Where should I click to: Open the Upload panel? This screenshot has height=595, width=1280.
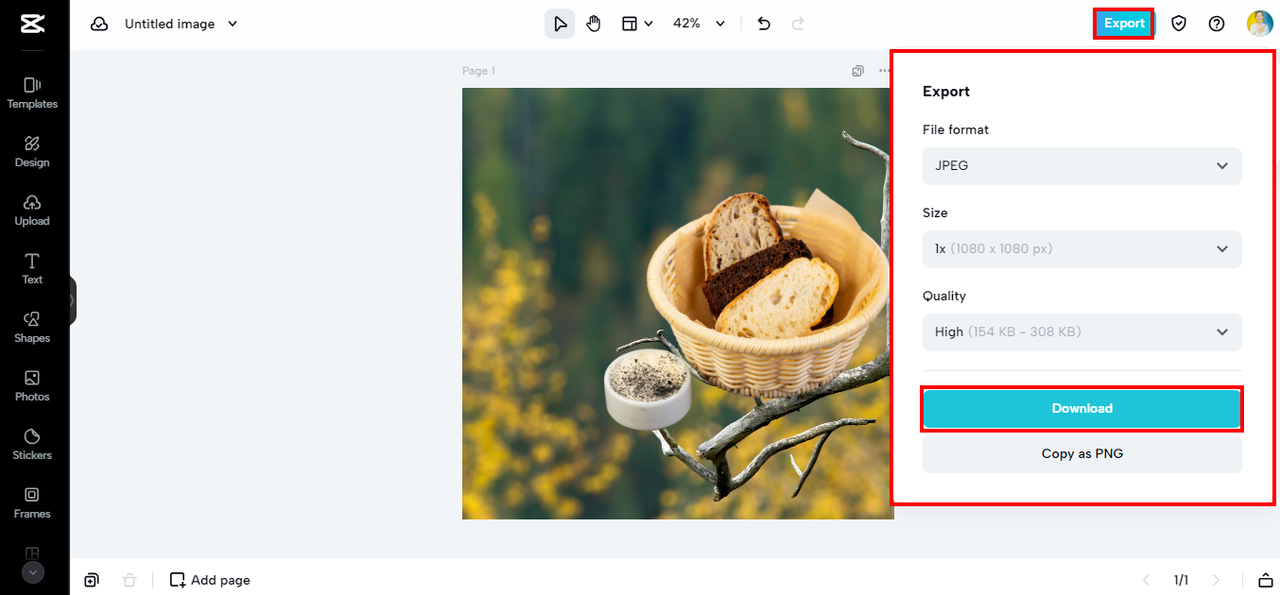coord(32,210)
